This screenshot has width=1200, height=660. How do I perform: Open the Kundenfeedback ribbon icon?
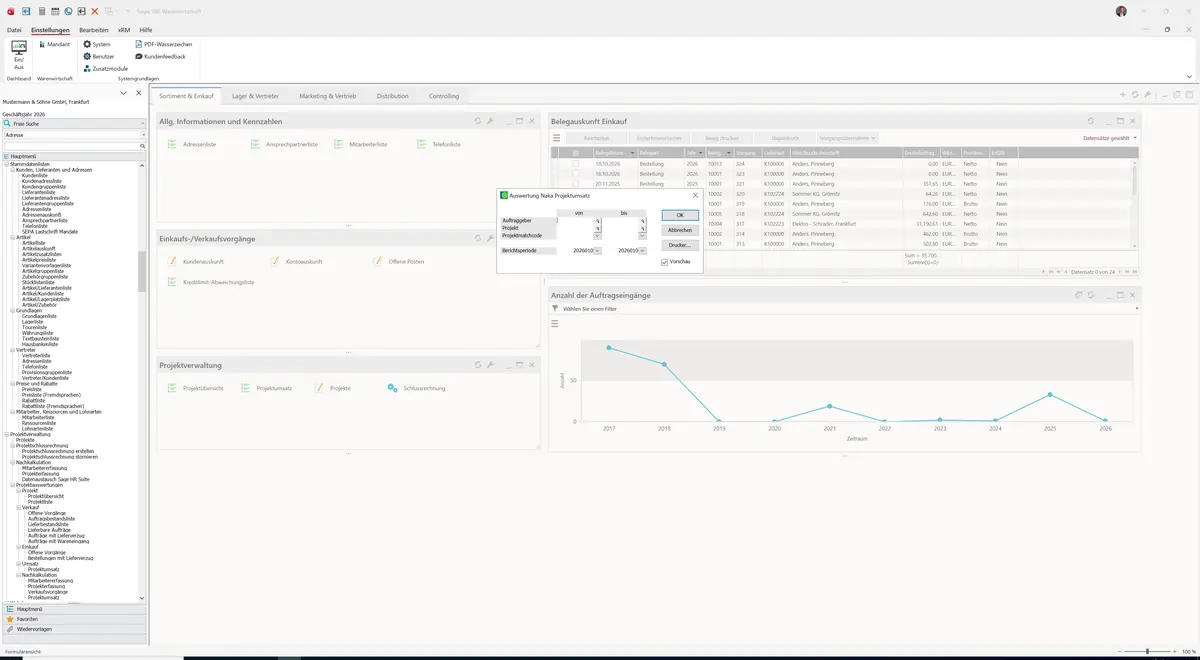(x=160, y=56)
